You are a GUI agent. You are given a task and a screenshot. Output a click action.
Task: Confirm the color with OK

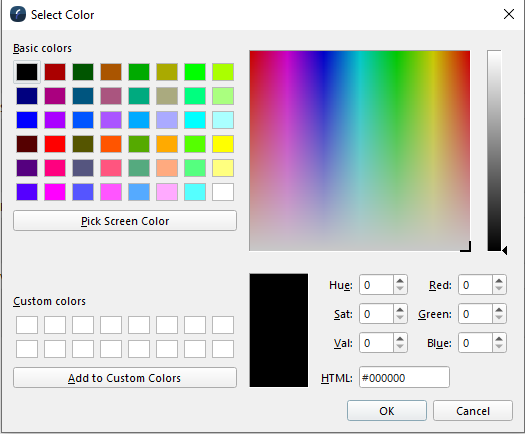(x=387, y=411)
